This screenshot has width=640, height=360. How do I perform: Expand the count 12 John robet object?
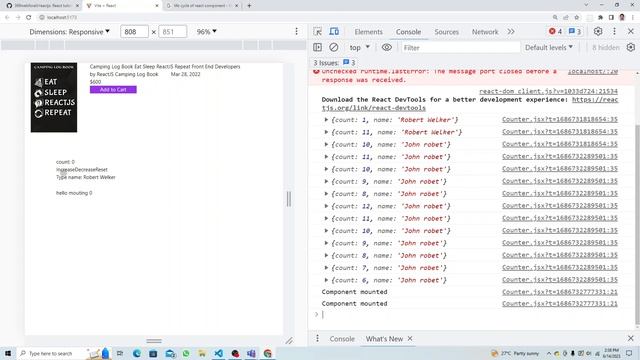click(326, 206)
